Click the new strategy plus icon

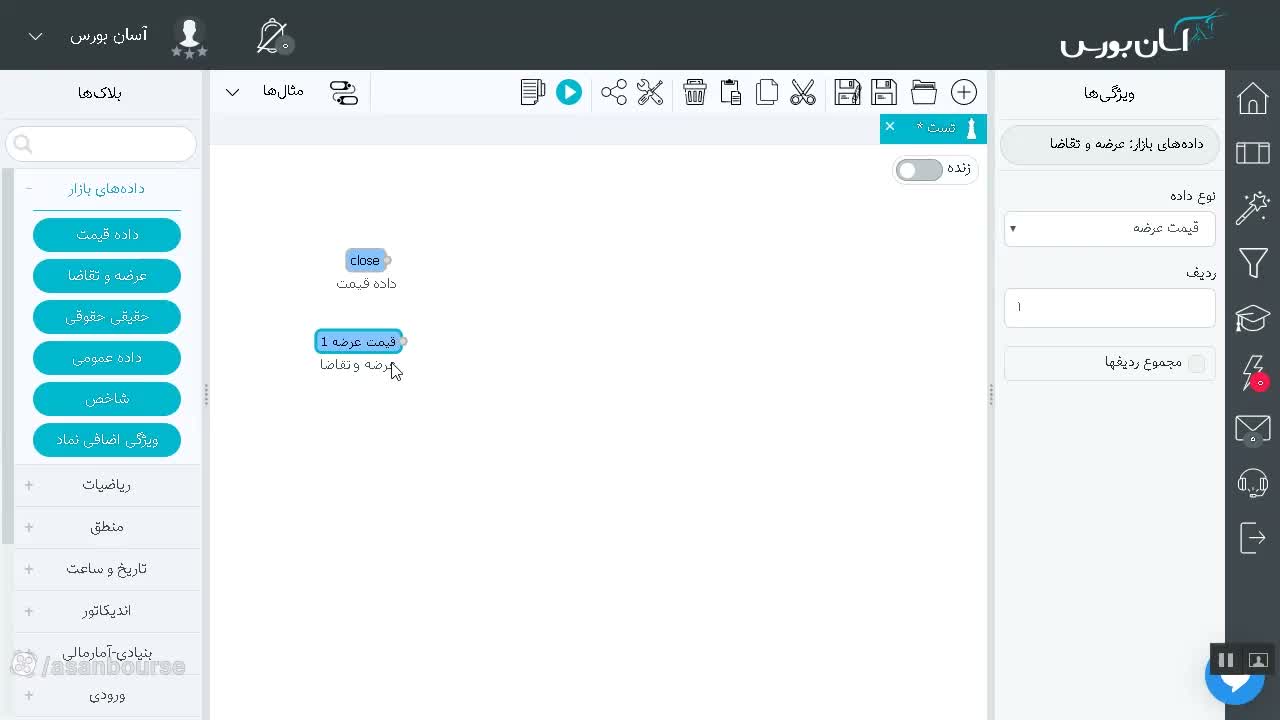[963, 92]
